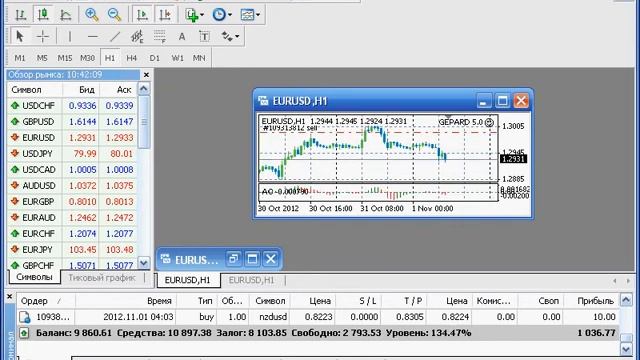The width and height of the screenshot is (640, 360).
Task: Sort by the Прибыль column header
Action: 591,301
